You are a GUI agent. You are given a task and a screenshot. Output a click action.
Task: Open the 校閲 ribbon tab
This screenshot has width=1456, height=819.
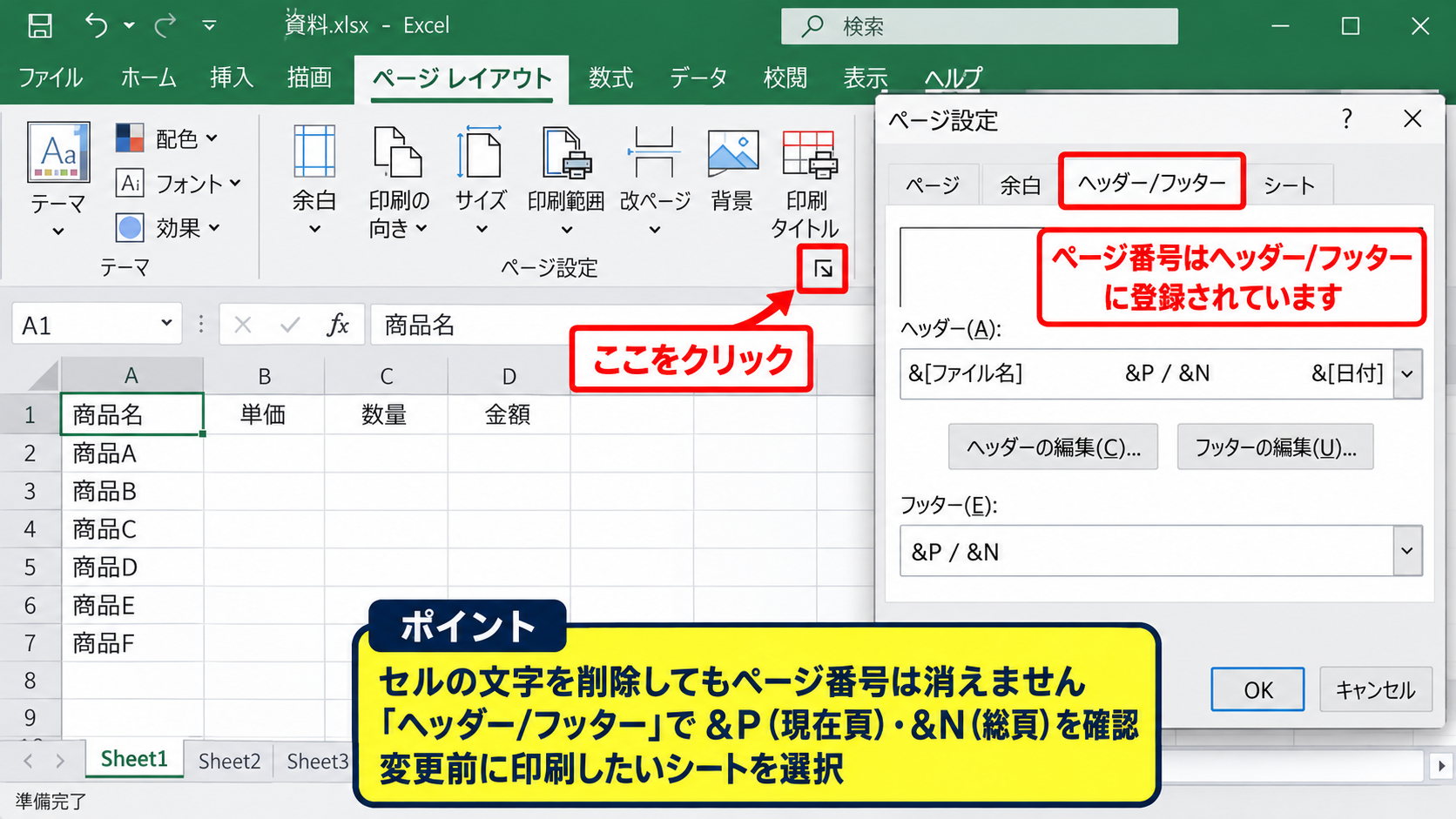click(x=785, y=78)
